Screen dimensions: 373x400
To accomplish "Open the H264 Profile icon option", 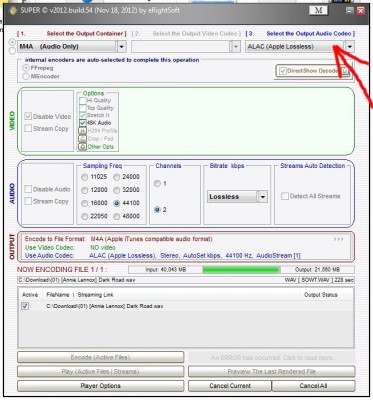I will click(x=82, y=131).
